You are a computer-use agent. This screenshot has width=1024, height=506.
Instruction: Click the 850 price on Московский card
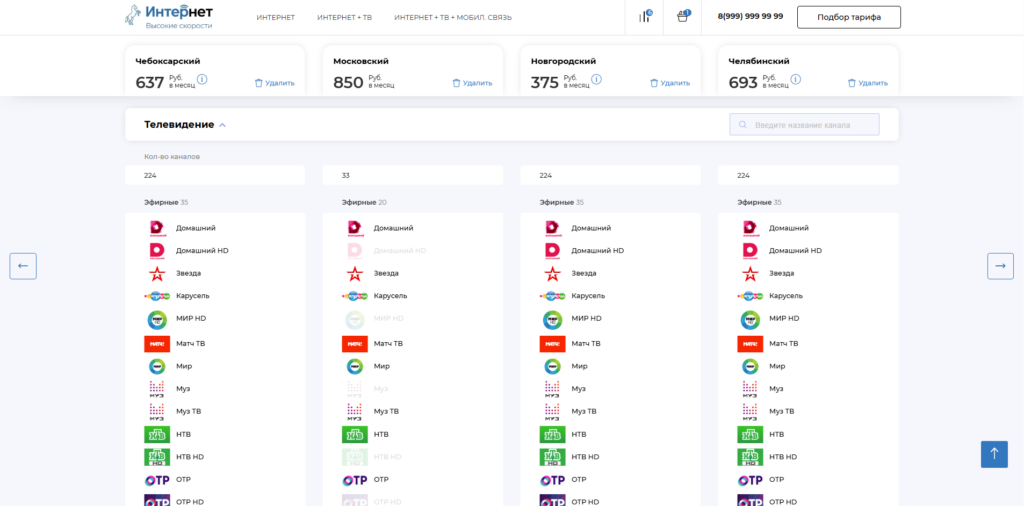tap(348, 83)
